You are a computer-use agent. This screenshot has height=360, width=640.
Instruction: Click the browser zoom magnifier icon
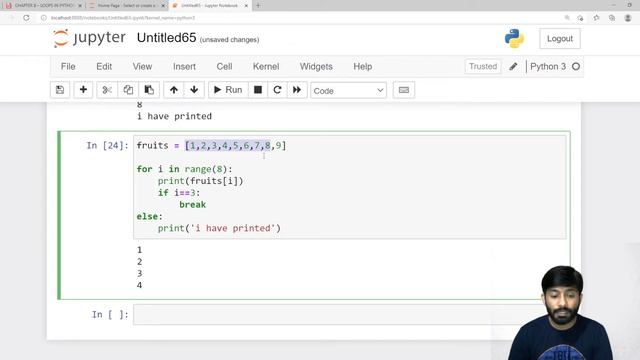pyautogui.click(x=567, y=18)
